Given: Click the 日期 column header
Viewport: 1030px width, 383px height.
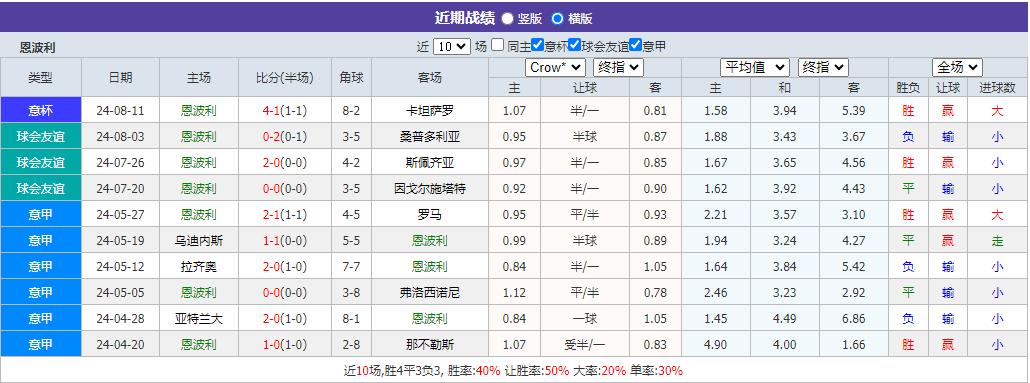Looking at the screenshot, I should (121, 78).
